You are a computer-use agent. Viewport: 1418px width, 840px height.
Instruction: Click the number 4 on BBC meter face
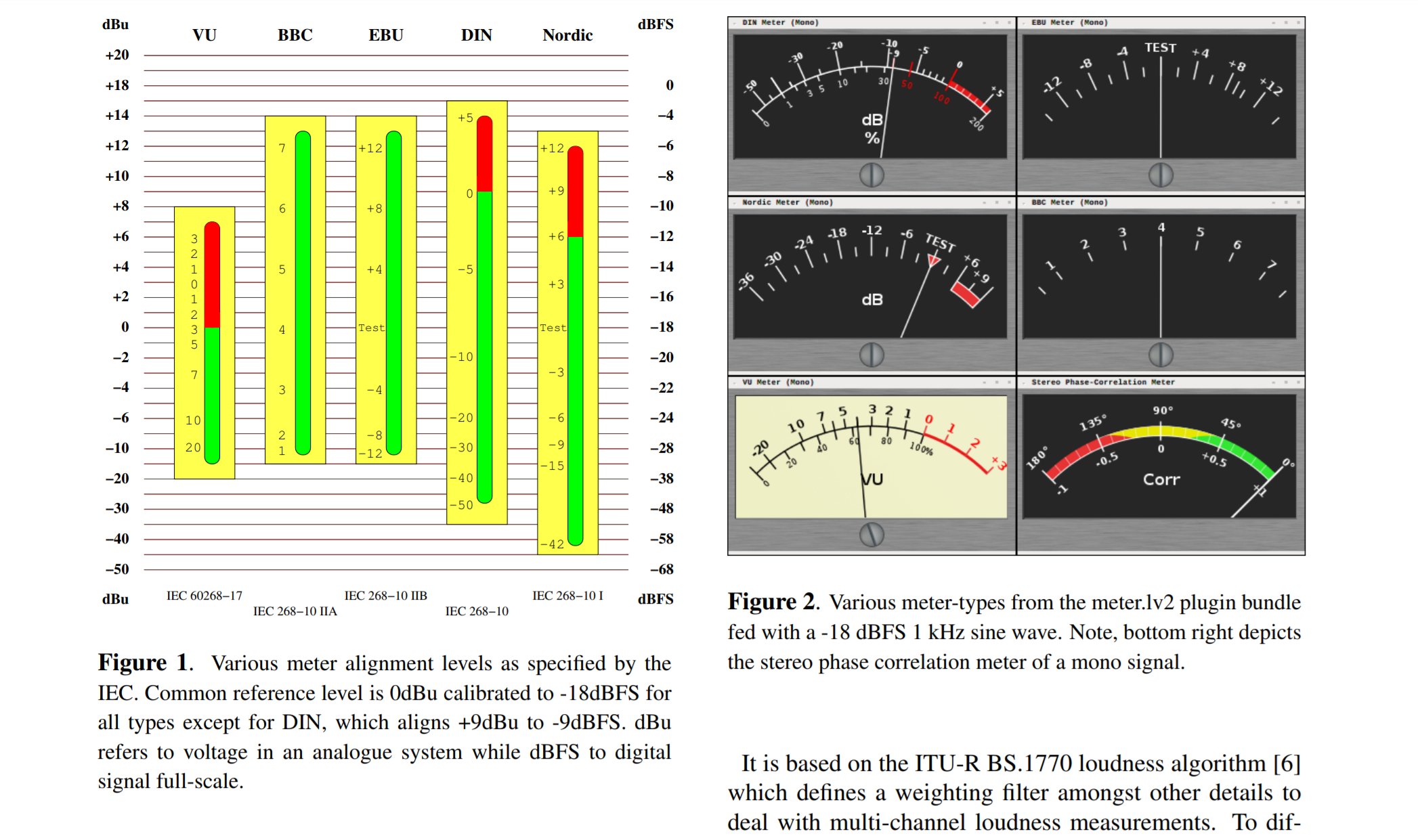click(x=1161, y=227)
